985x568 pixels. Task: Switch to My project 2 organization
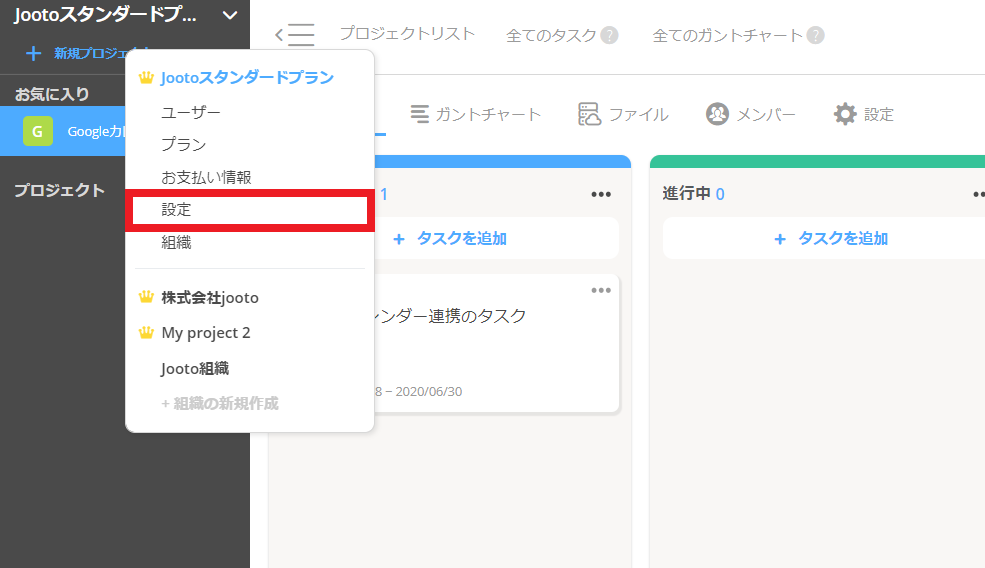(x=206, y=333)
